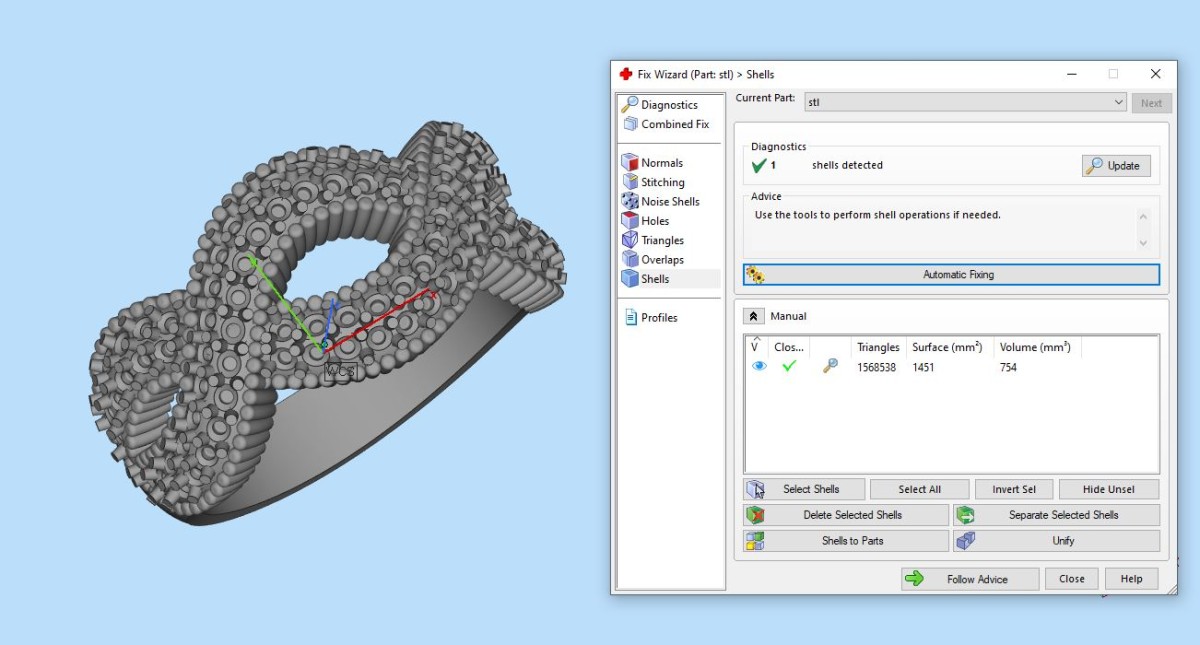
Task: Click the Automatic Fixing button
Action: [x=951, y=275]
